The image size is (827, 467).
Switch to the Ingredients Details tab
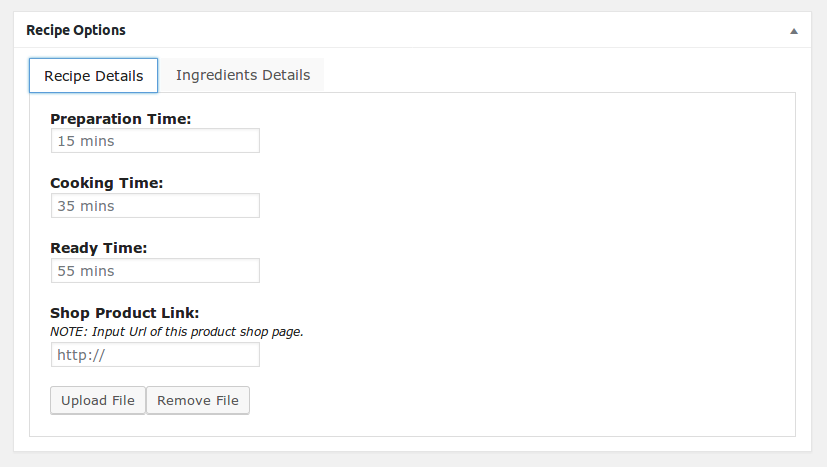pos(243,75)
